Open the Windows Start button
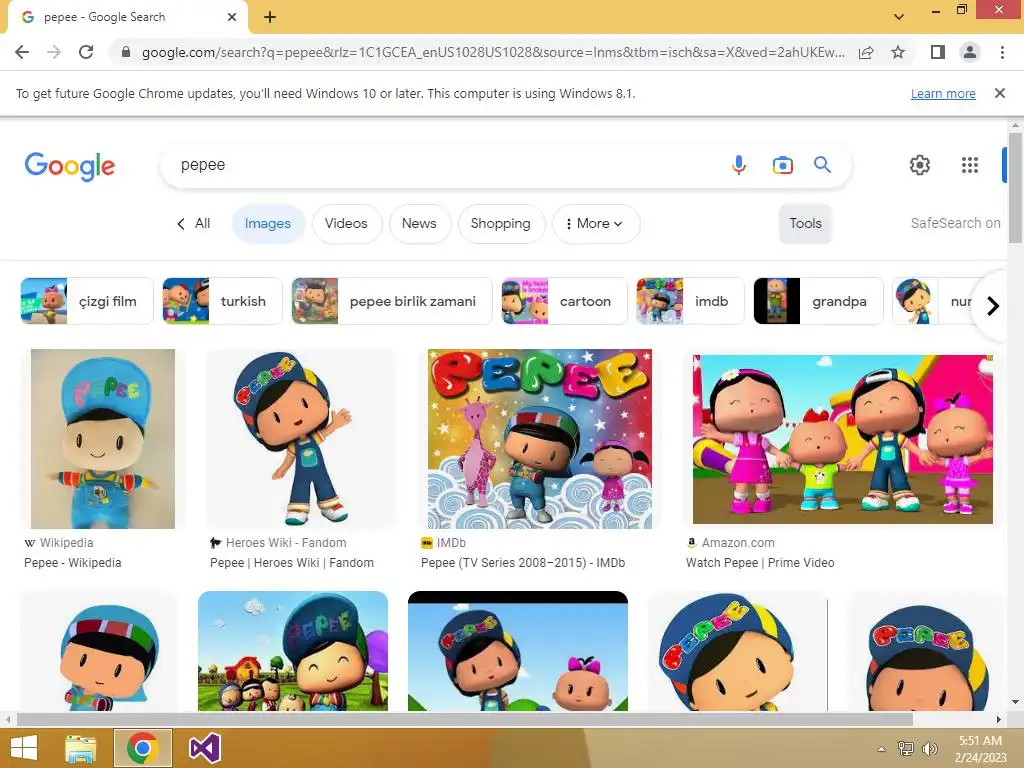 tap(24, 748)
